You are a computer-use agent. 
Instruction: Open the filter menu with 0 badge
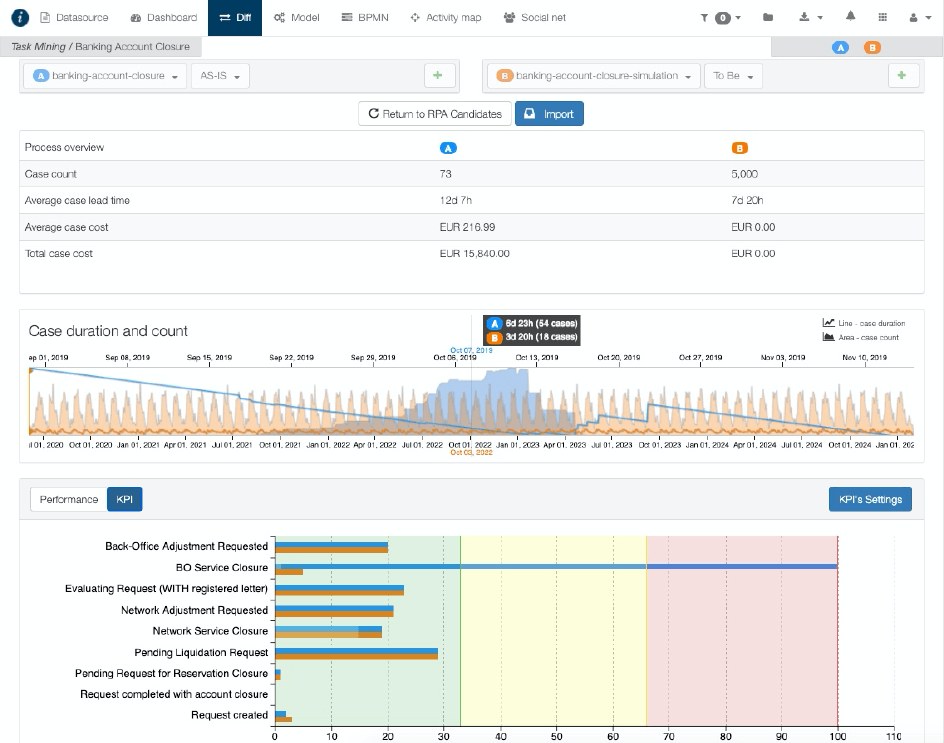tap(720, 18)
